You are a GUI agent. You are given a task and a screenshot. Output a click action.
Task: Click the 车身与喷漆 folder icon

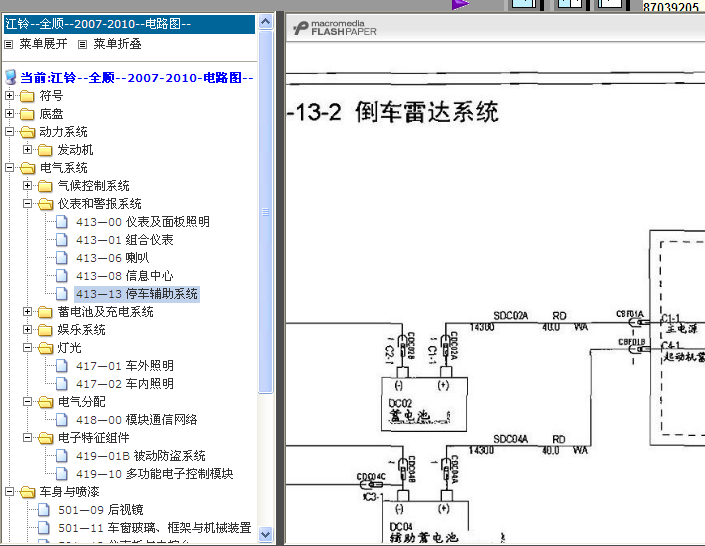pos(27,492)
